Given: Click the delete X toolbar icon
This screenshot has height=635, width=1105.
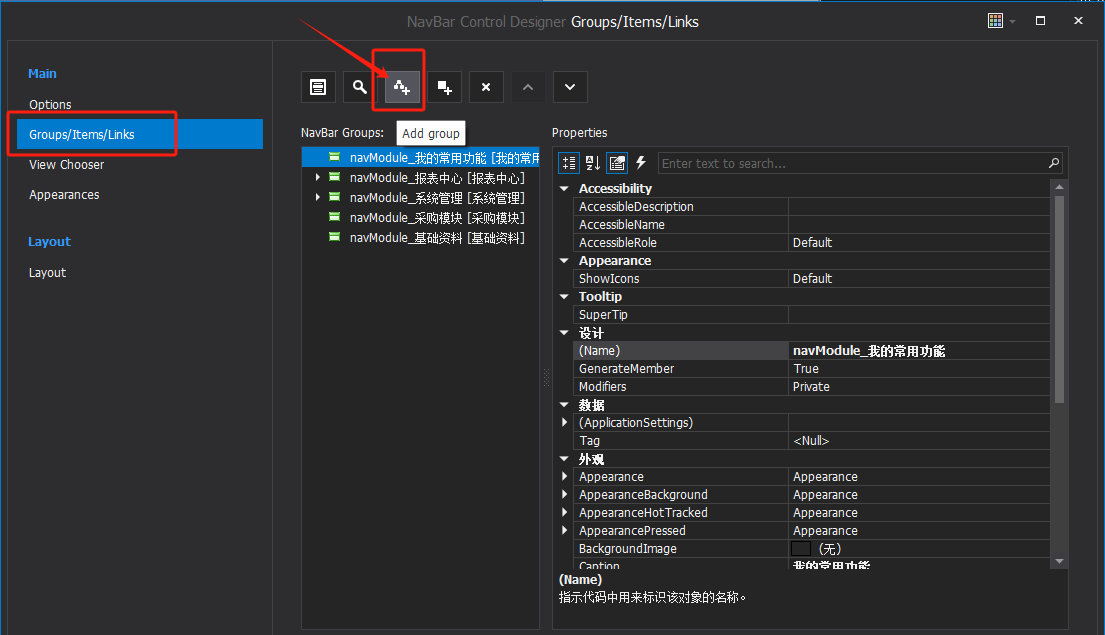Looking at the screenshot, I should (x=486, y=87).
